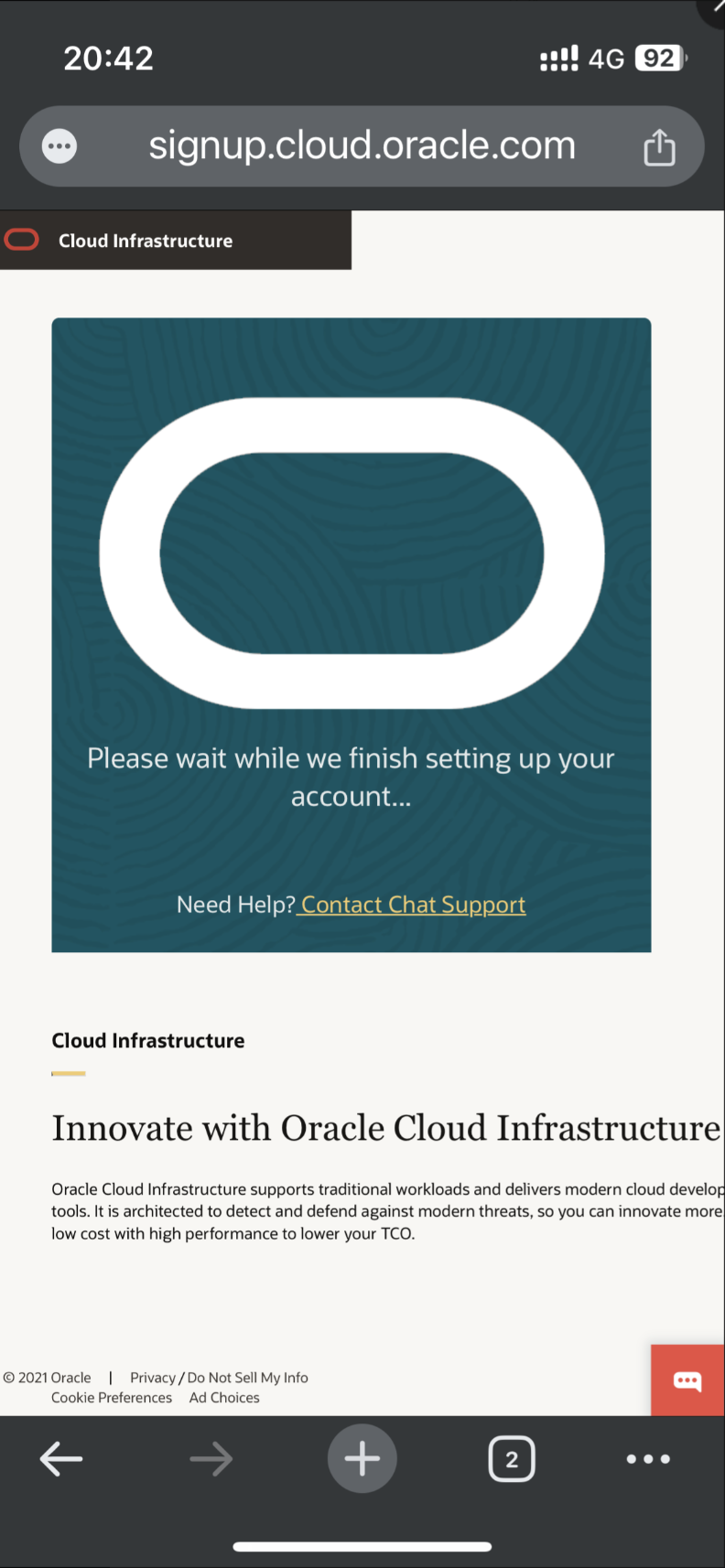Open the red chat support bubble

click(687, 1380)
